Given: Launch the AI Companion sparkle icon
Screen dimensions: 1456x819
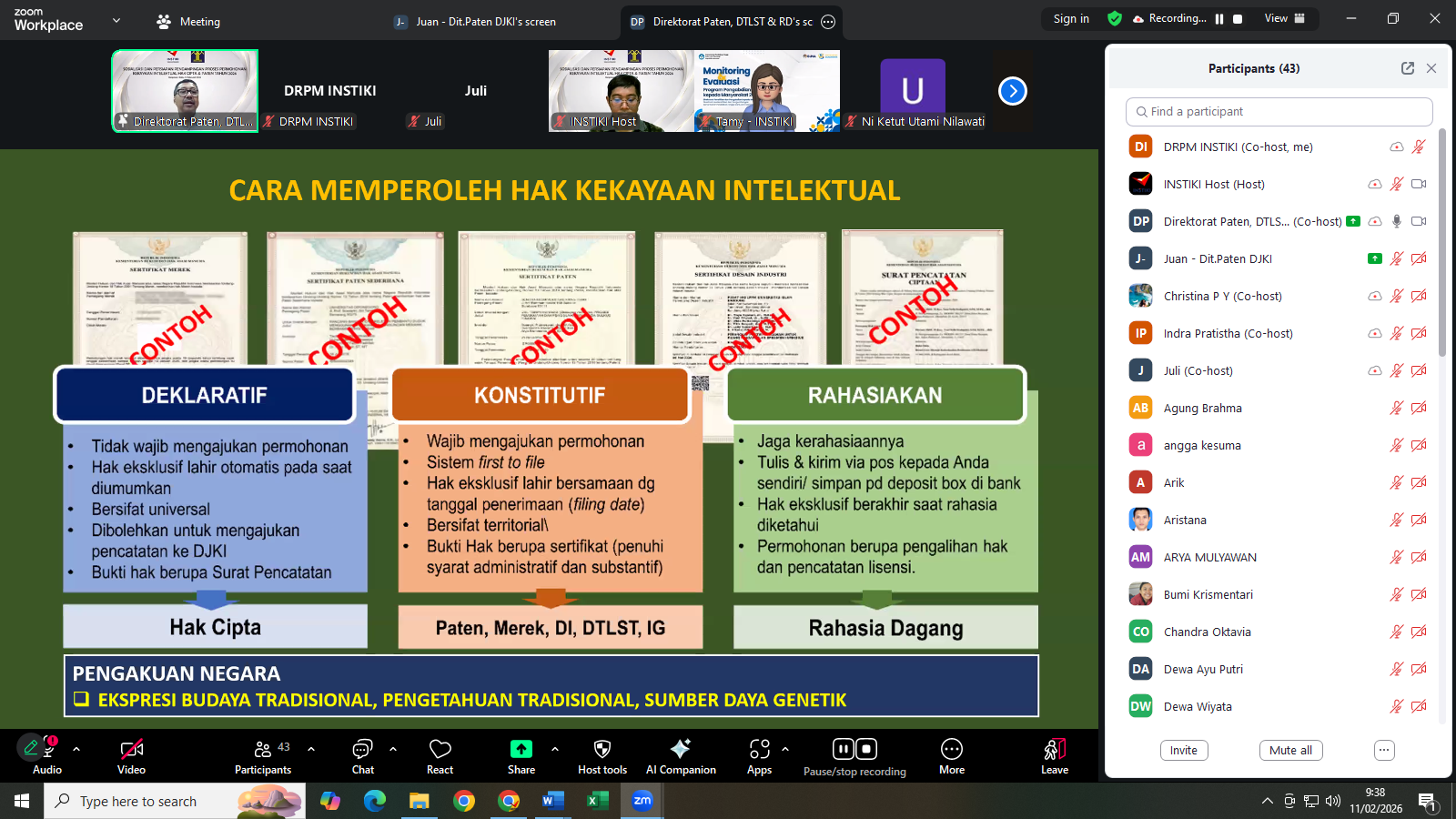Looking at the screenshot, I should pyautogui.click(x=680, y=749).
